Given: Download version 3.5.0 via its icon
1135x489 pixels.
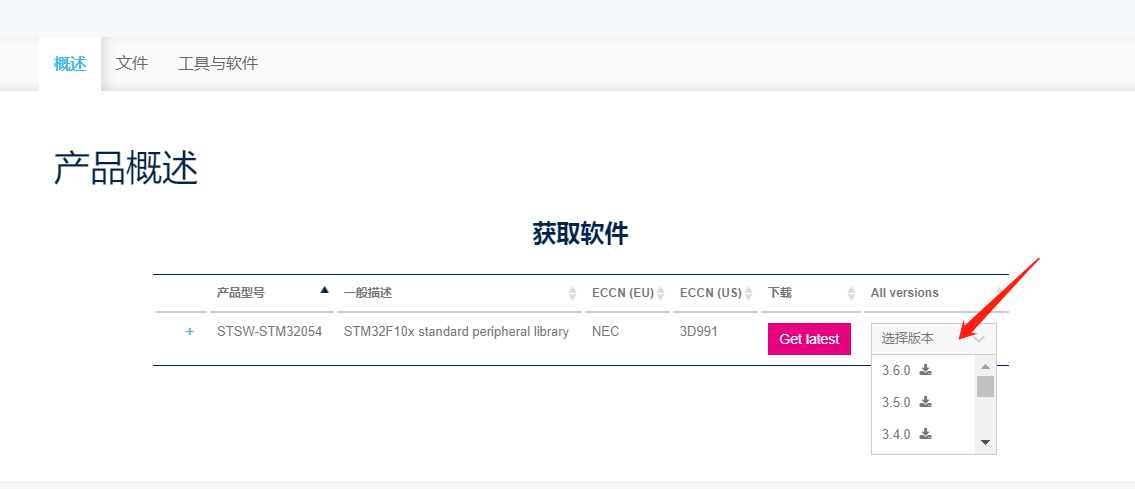Looking at the screenshot, I should 925,402.
